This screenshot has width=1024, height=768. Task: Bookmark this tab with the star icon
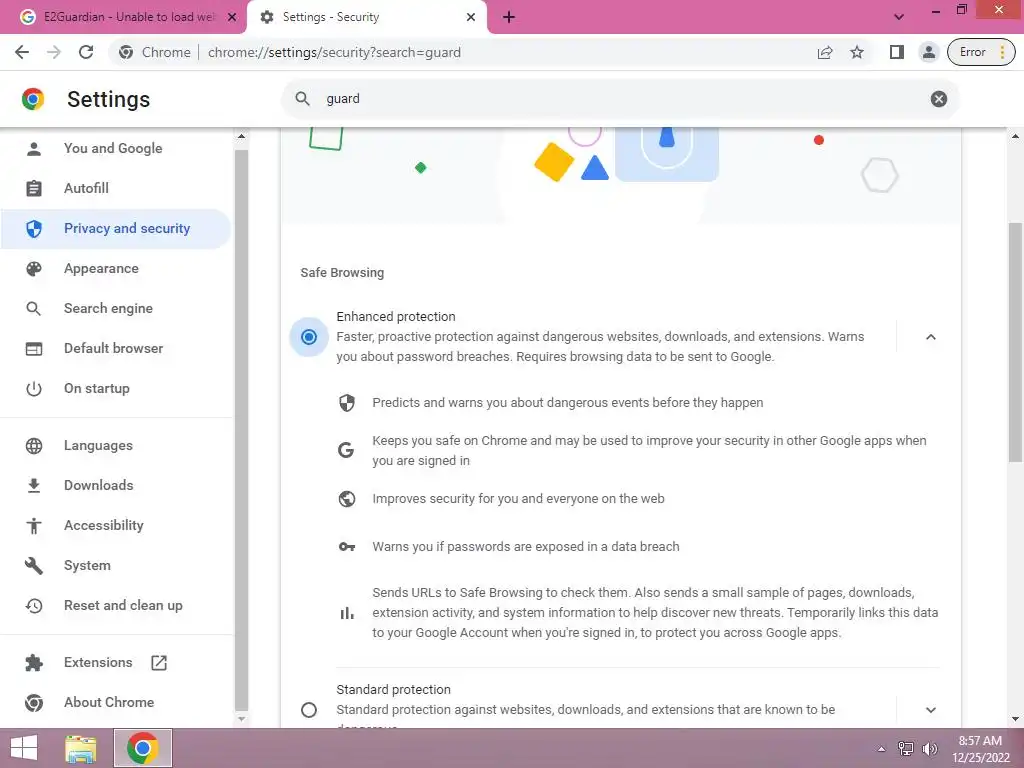coord(857,52)
